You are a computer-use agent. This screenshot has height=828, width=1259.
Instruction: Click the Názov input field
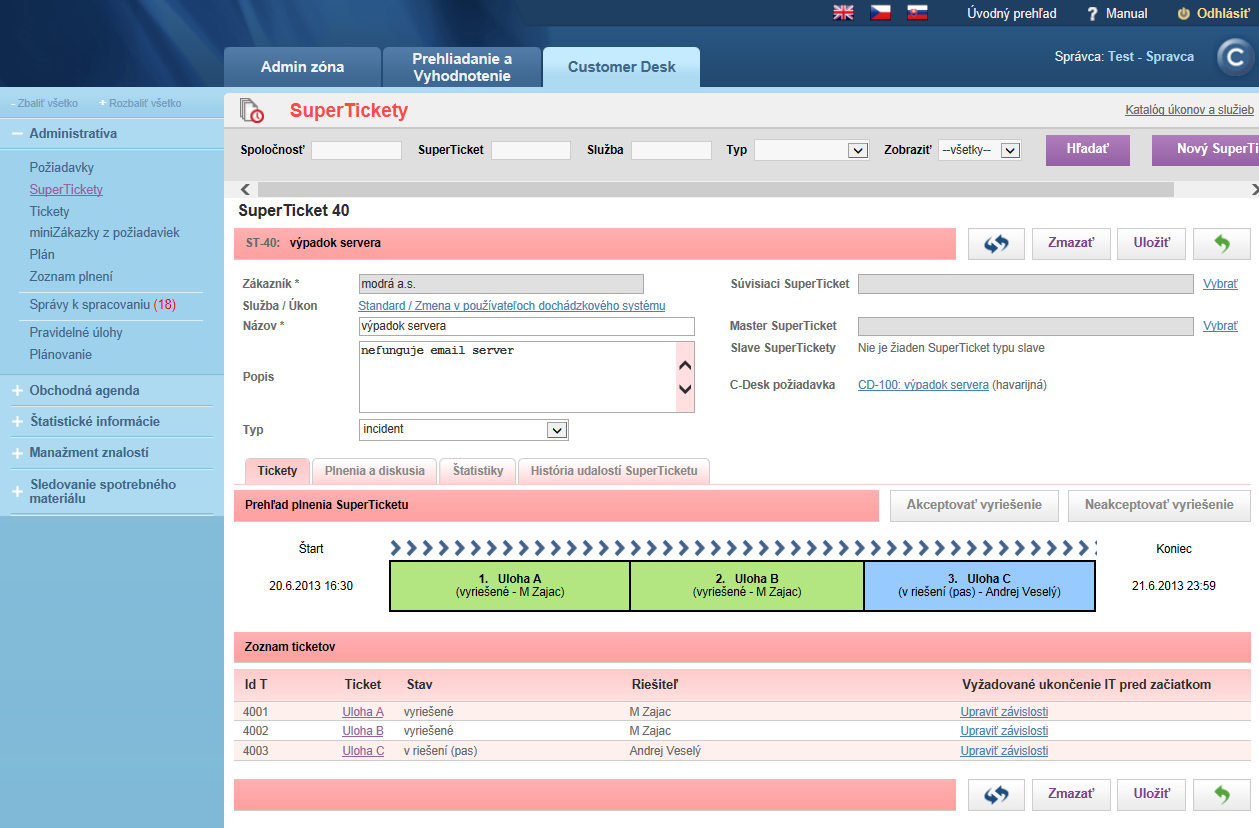point(526,327)
